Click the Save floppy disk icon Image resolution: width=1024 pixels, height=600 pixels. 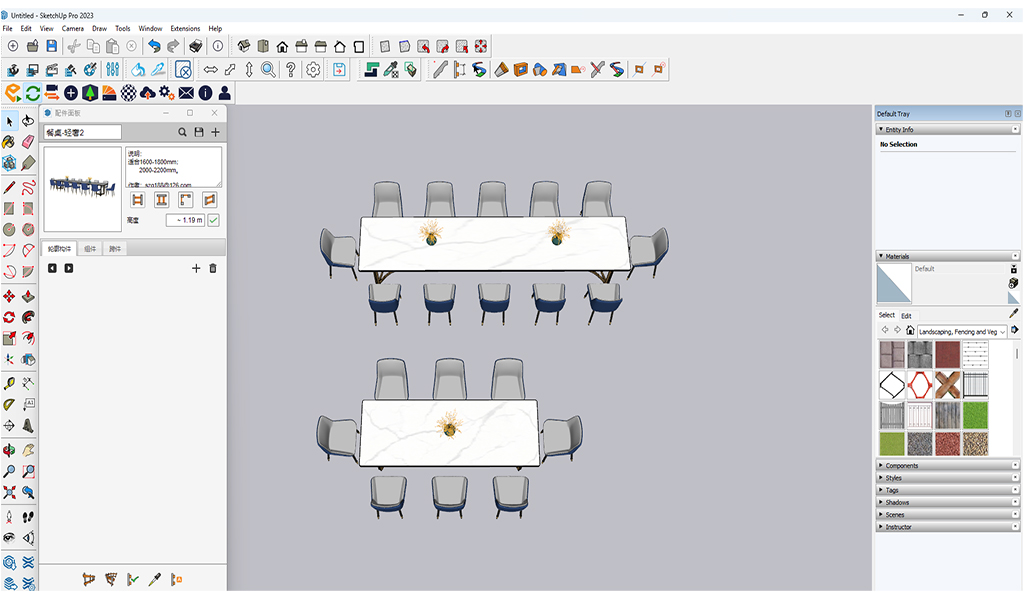click(51, 46)
